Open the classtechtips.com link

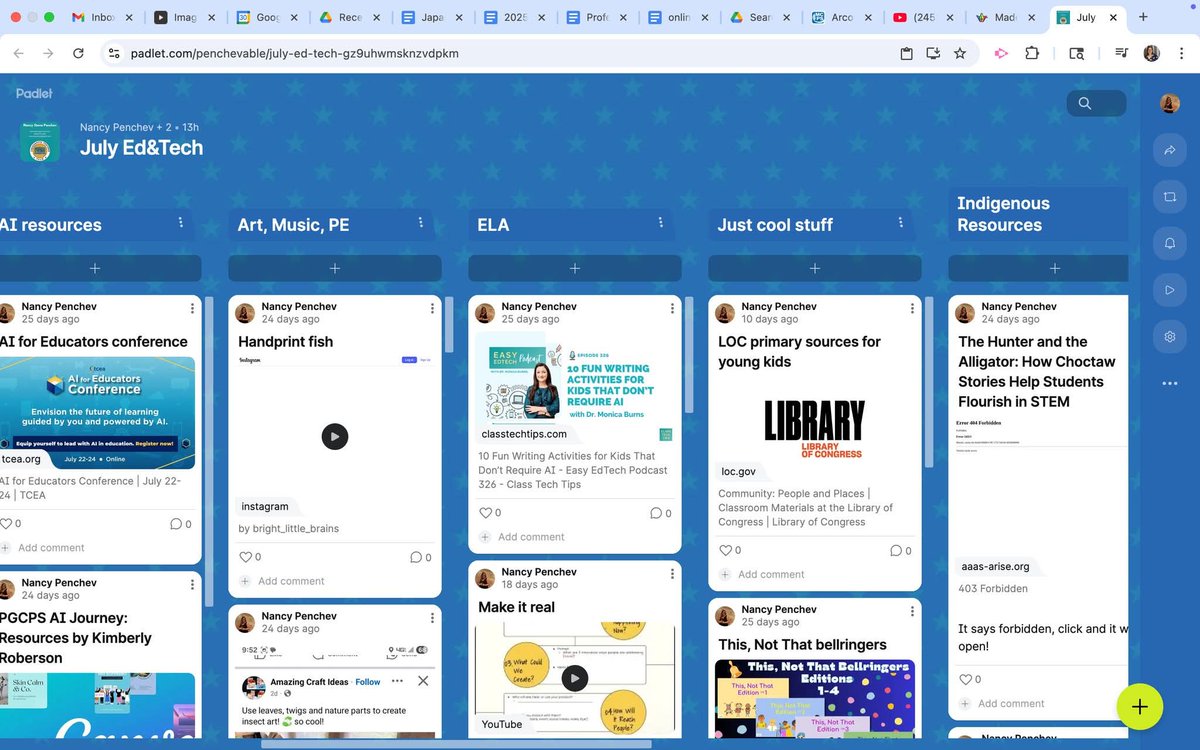[x=524, y=434]
